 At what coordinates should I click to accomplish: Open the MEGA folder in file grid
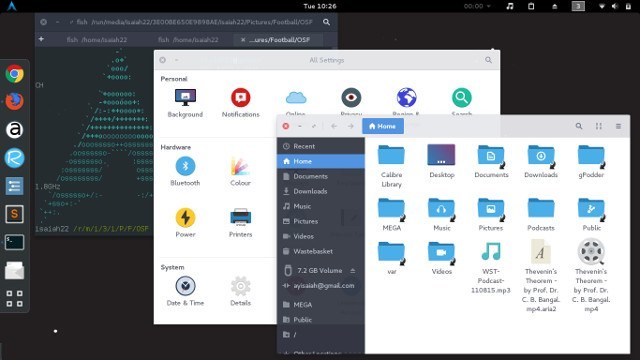tap(391, 214)
